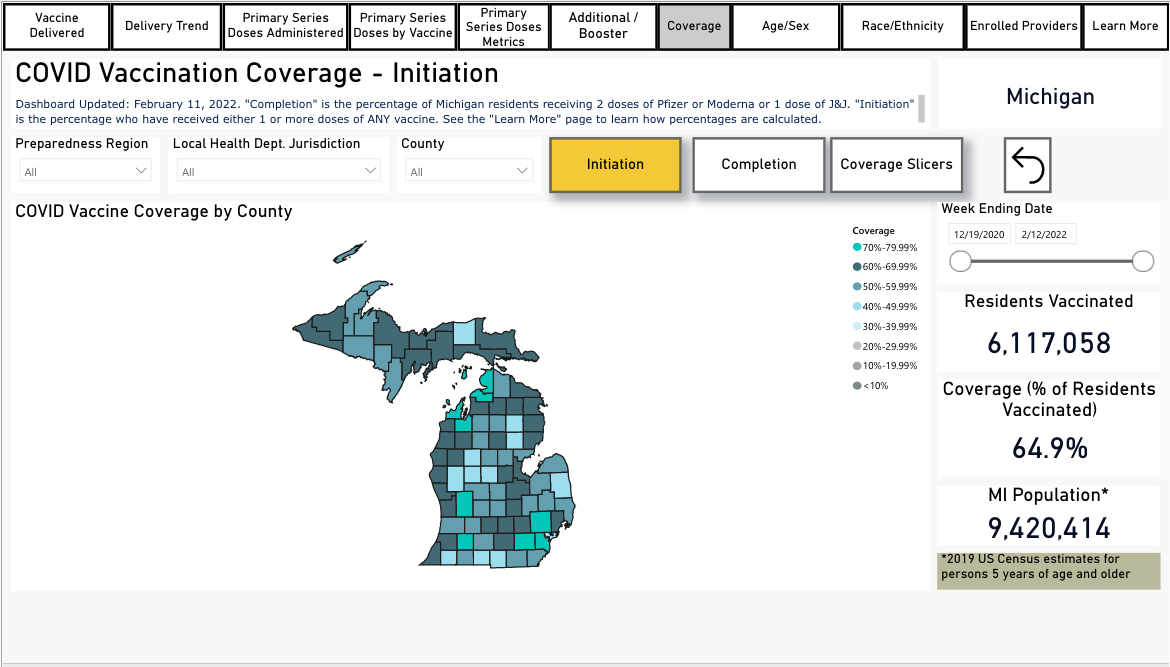Viewport: 1170px width, 667px height.
Task: View the Enrolled Providers tab
Action: coord(1024,26)
